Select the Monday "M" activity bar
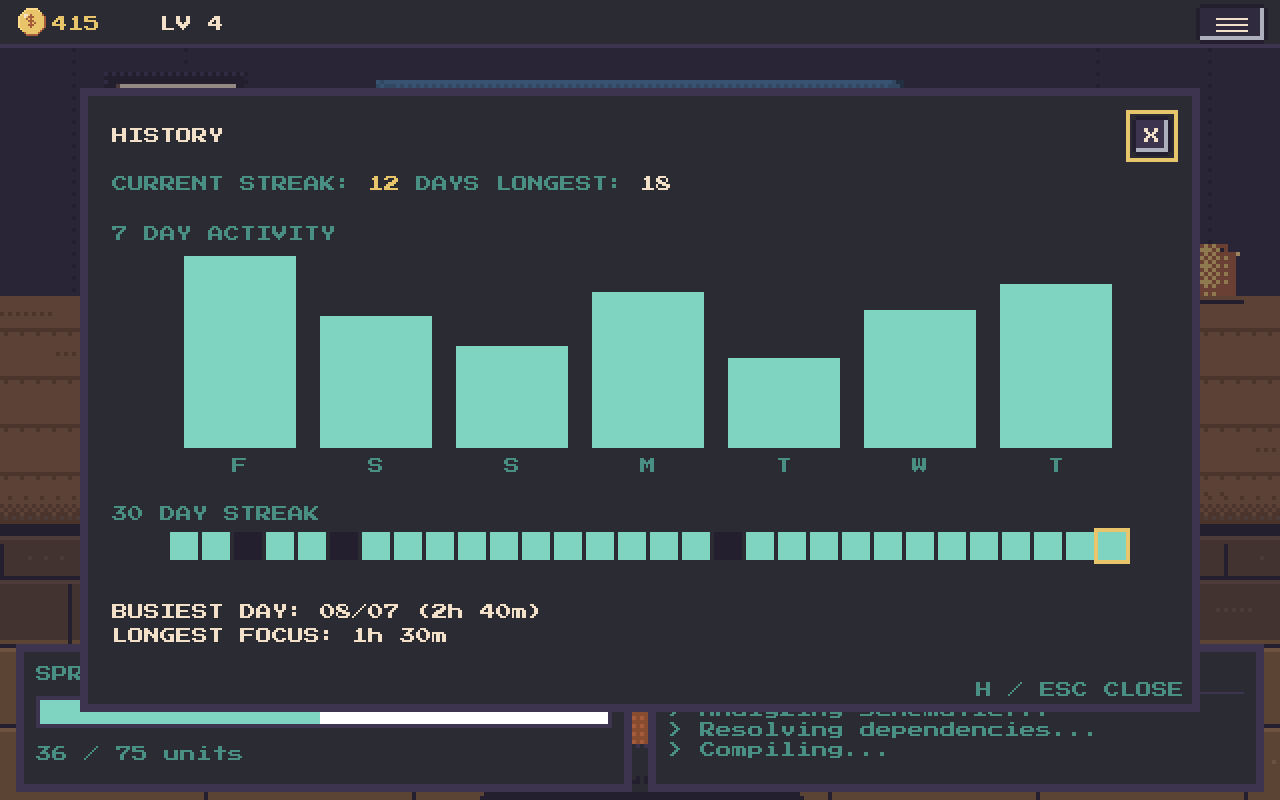Screen dimensions: 1280x800 coord(648,370)
